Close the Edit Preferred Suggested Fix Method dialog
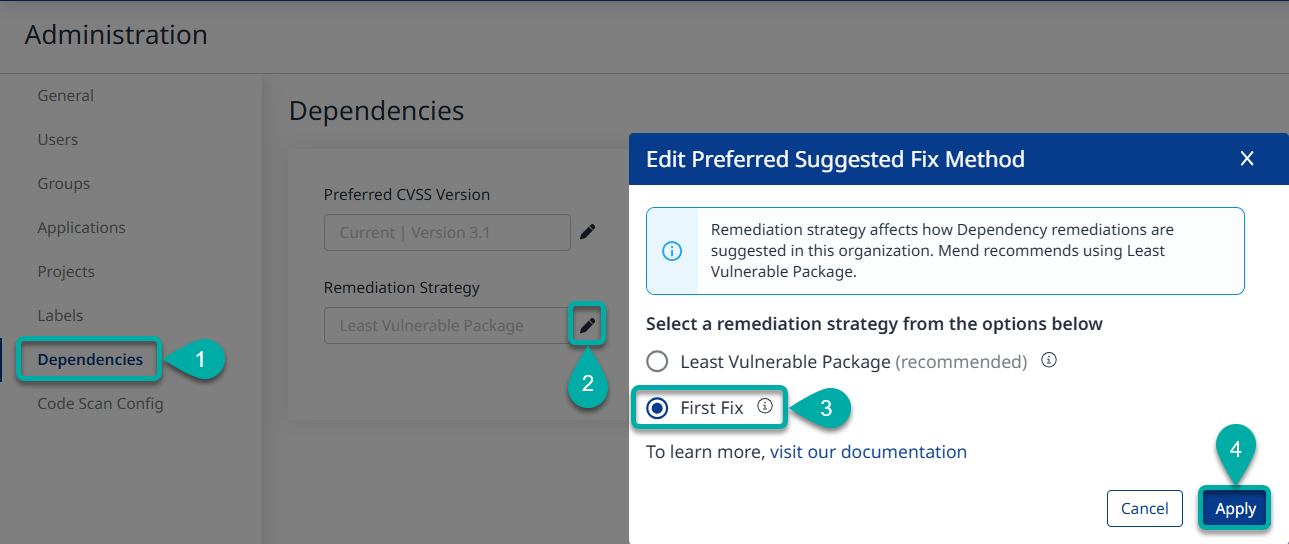This screenshot has height=544, width=1289. (x=1246, y=158)
